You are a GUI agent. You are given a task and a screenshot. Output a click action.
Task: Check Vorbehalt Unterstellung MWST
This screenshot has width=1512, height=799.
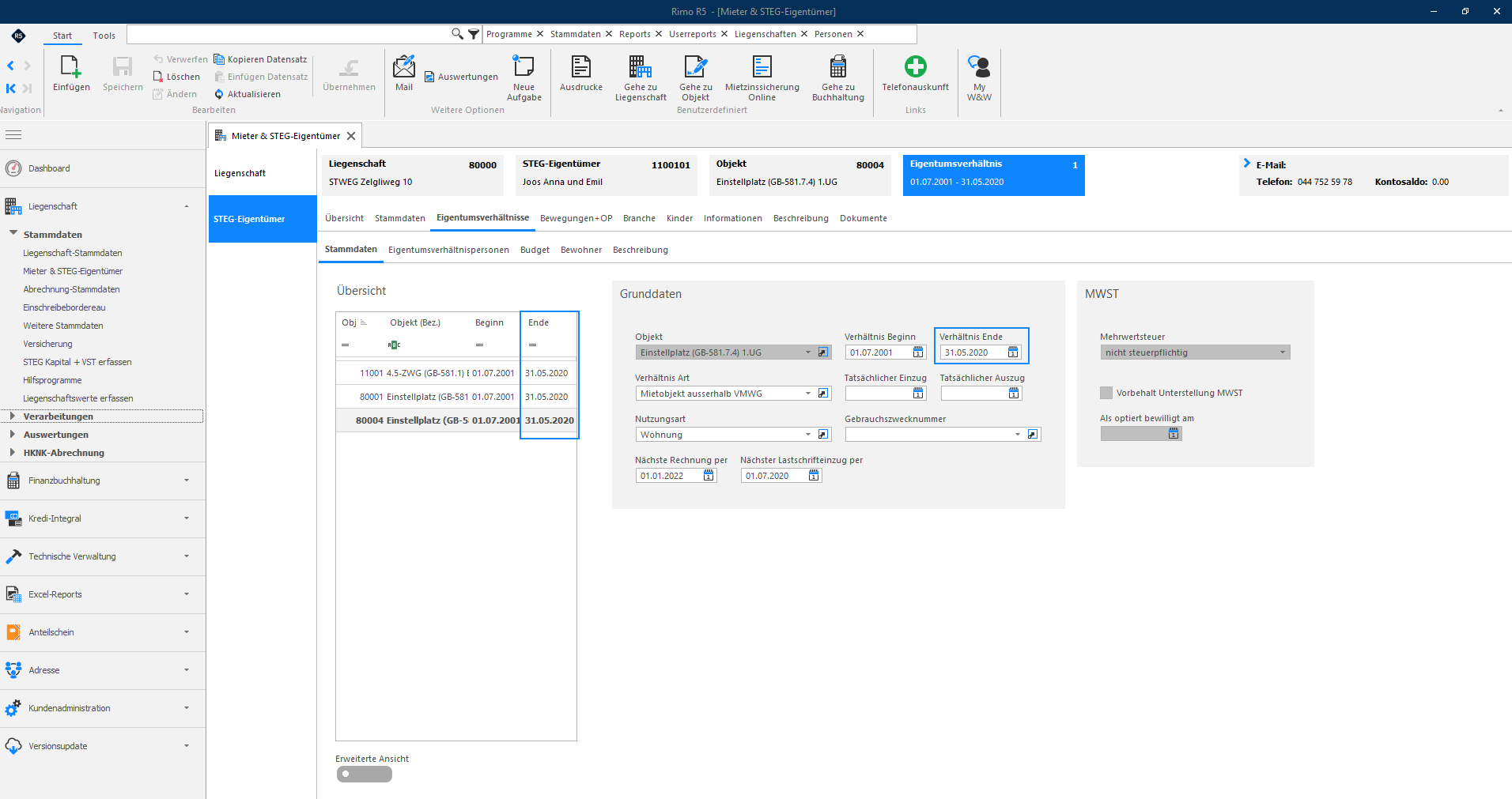[1106, 393]
